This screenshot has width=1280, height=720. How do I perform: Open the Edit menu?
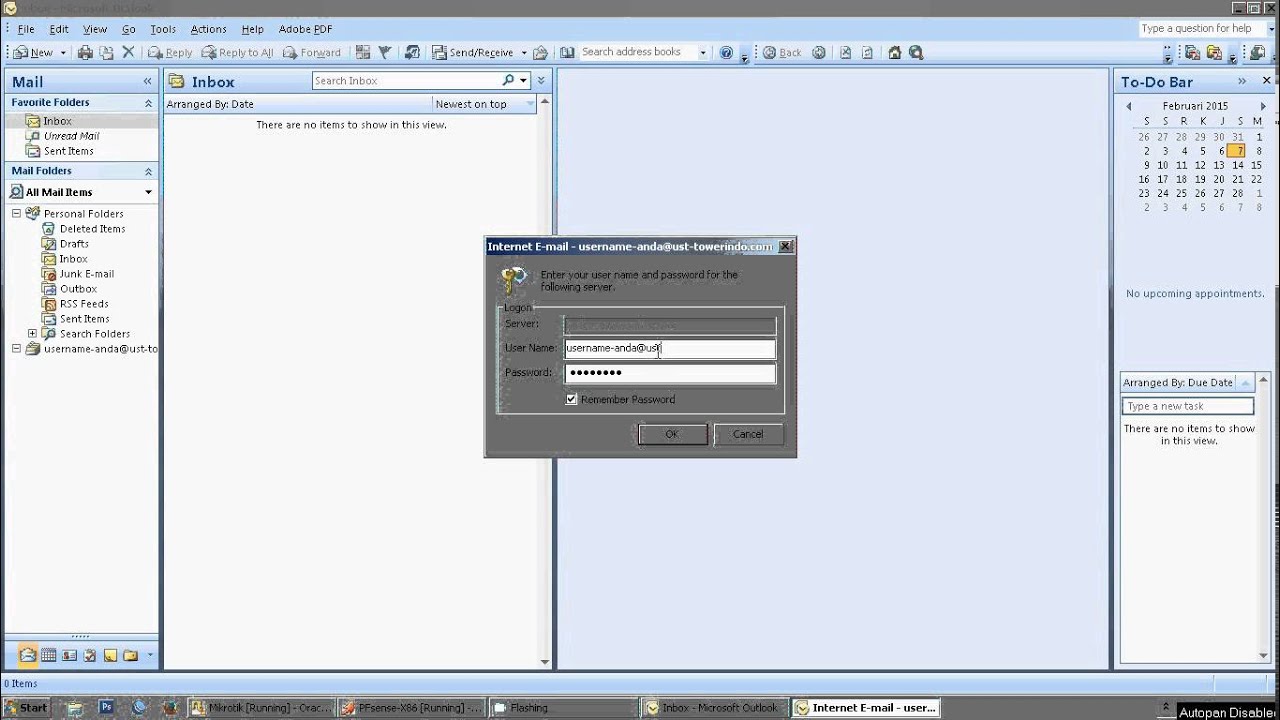[59, 29]
